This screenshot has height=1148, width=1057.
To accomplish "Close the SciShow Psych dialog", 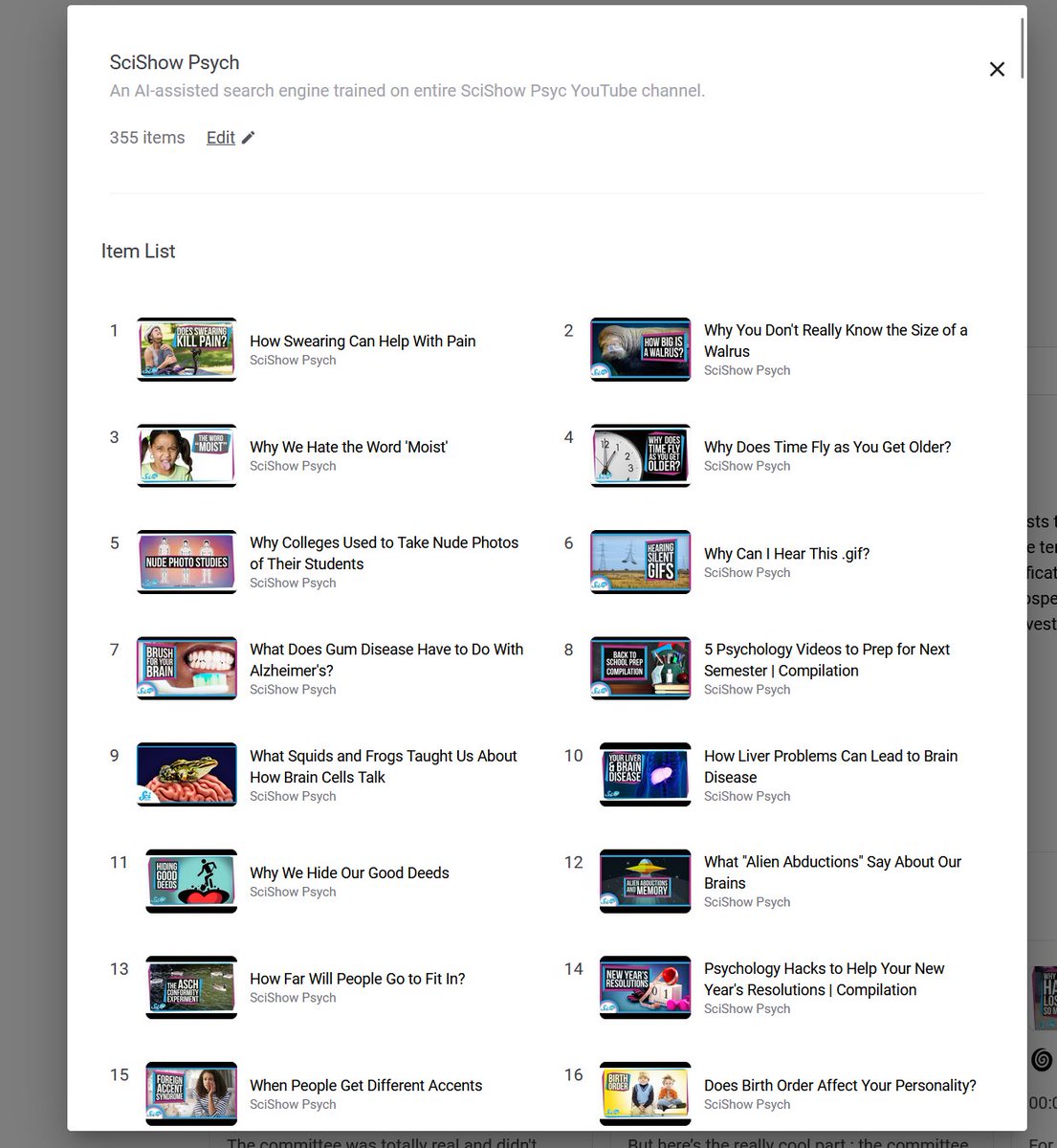I will (997, 69).
